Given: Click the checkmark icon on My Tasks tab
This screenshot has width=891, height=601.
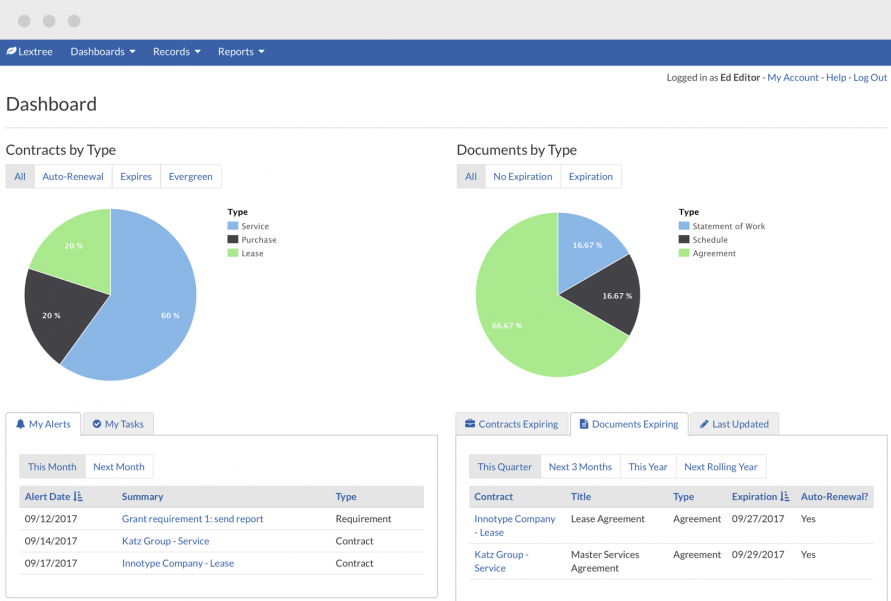Looking at the screenshot, I should (x=97, y=424).
